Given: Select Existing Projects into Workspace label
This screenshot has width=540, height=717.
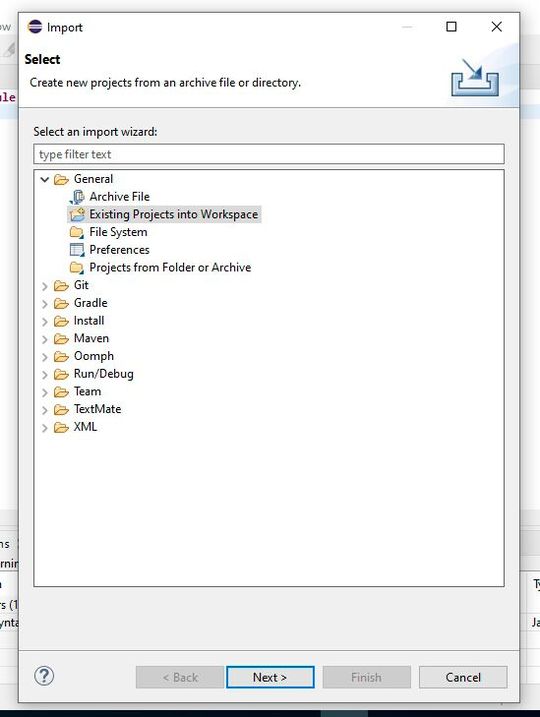Looking at the screenshot, I should [x=174, y=214].
